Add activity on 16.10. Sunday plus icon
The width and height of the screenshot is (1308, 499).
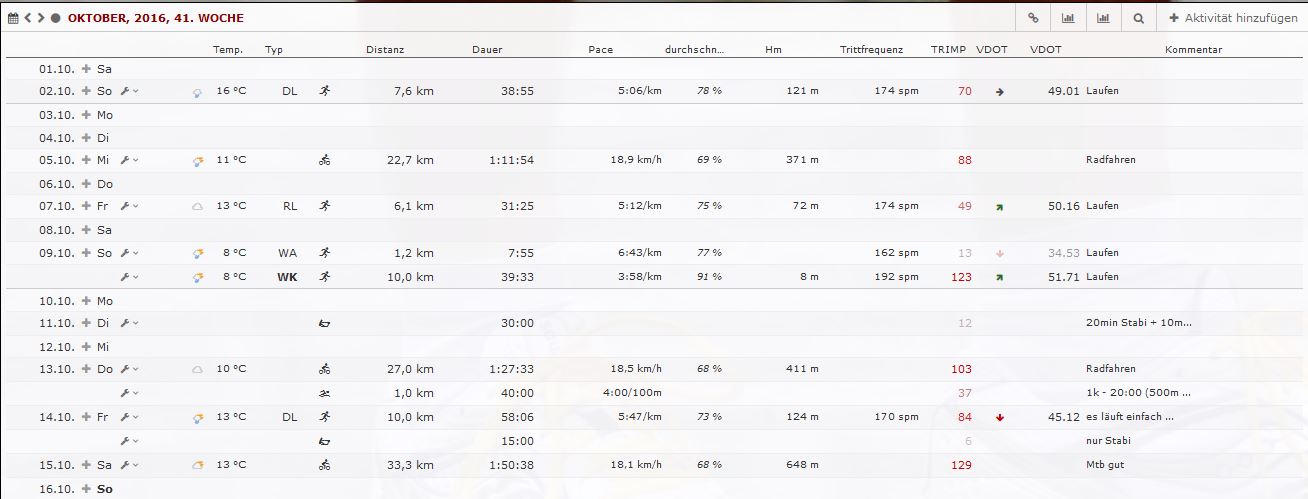86,489
